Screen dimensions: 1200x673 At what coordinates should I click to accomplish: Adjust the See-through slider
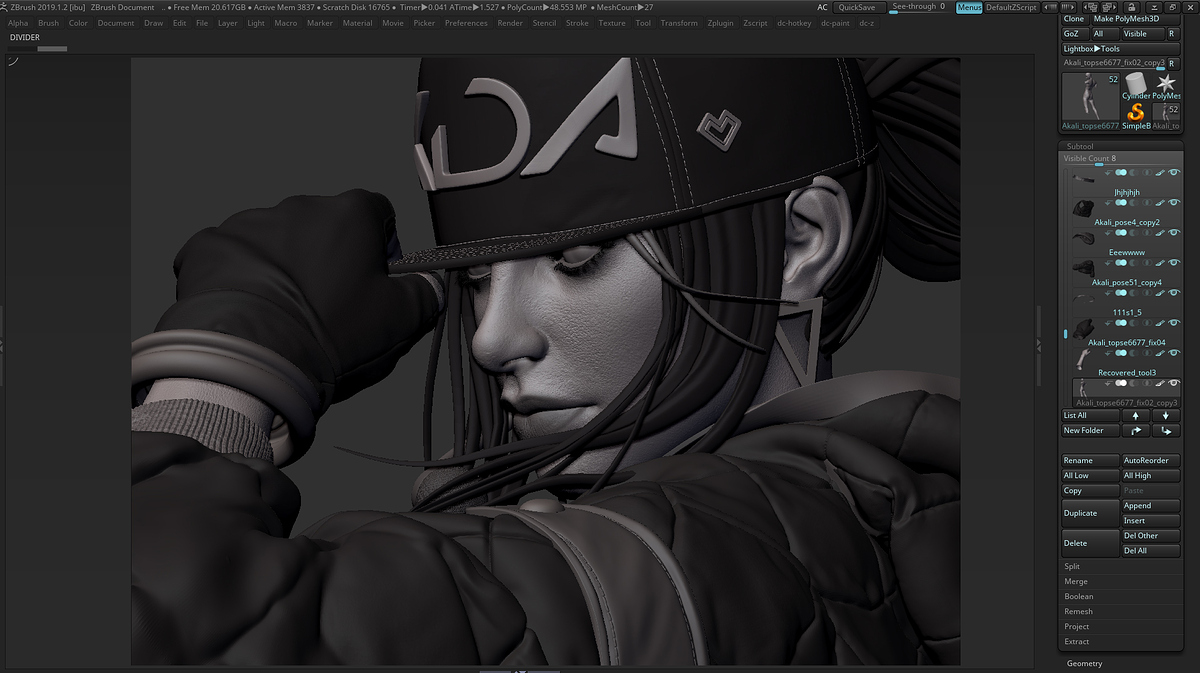pos(919,7)
